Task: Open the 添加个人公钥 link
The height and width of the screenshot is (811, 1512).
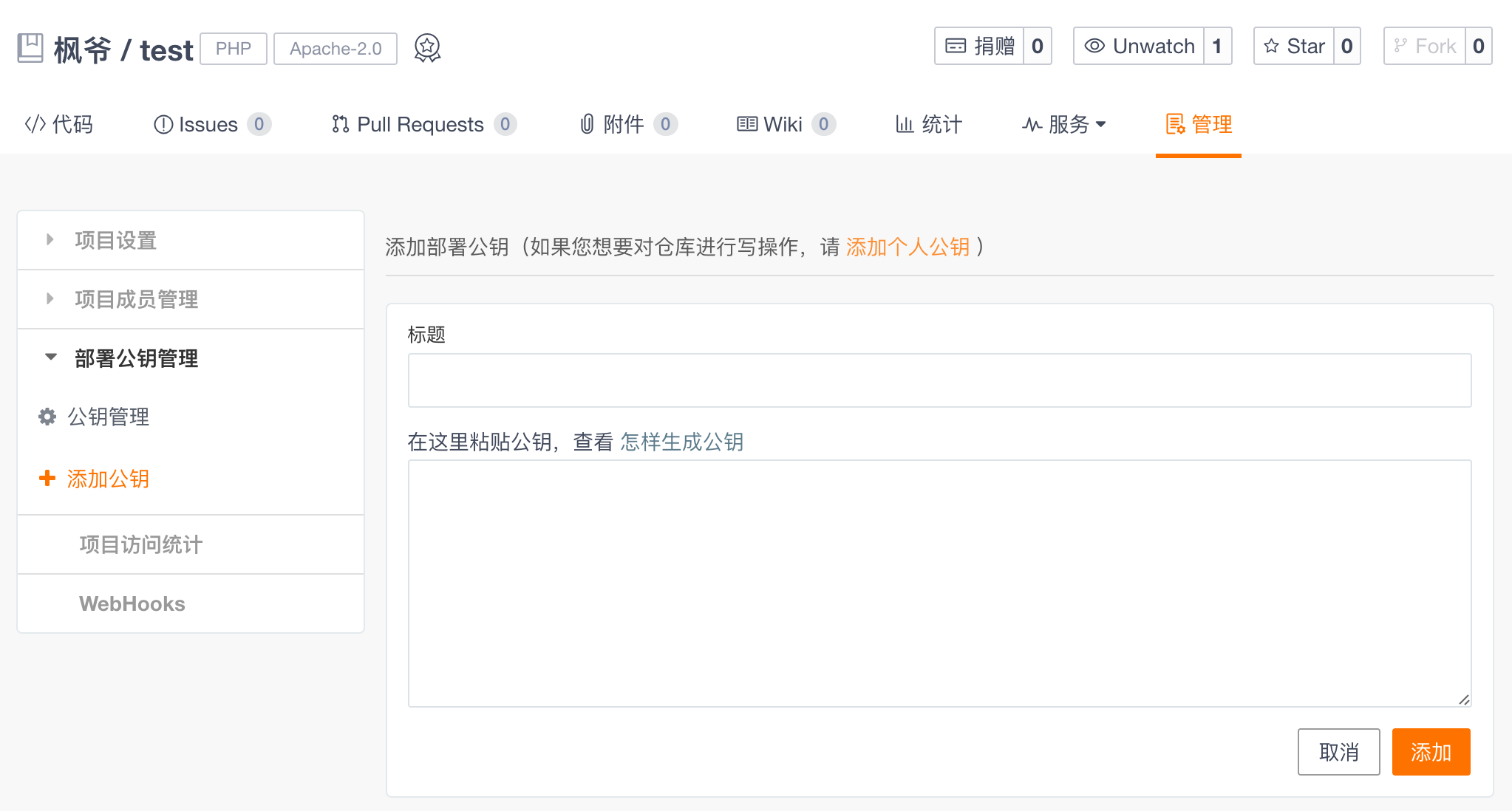Action: click(907, 247)
